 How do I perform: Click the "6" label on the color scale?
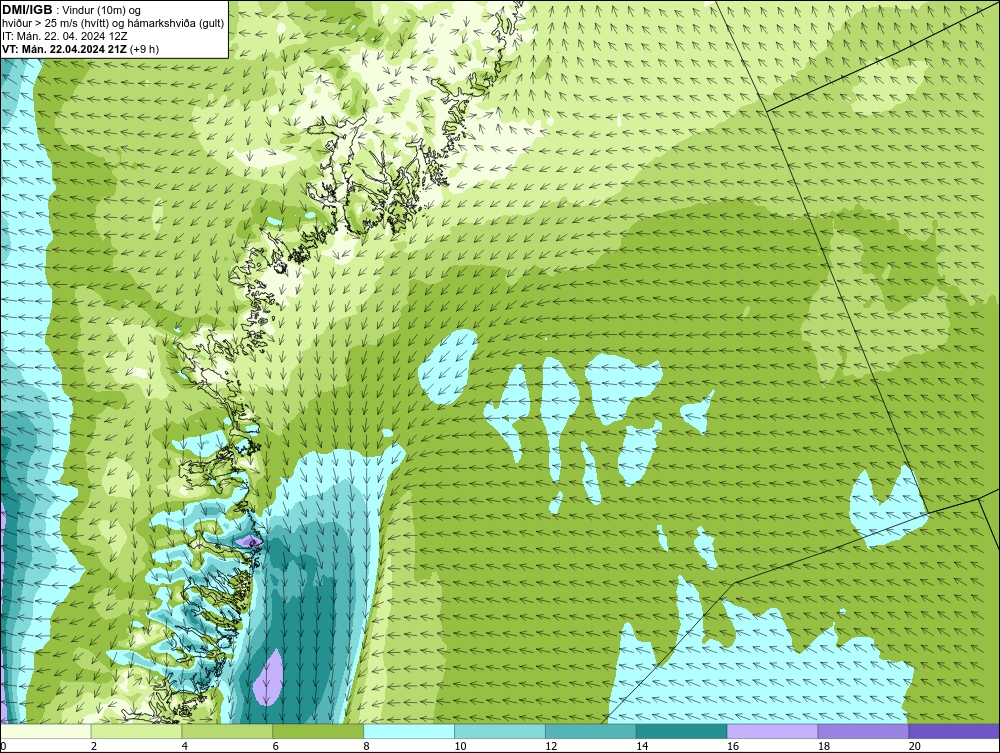click(x=276, y=746)
